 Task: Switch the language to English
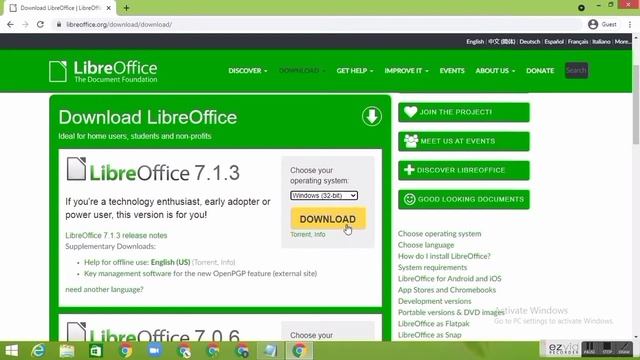coord(475,42)
